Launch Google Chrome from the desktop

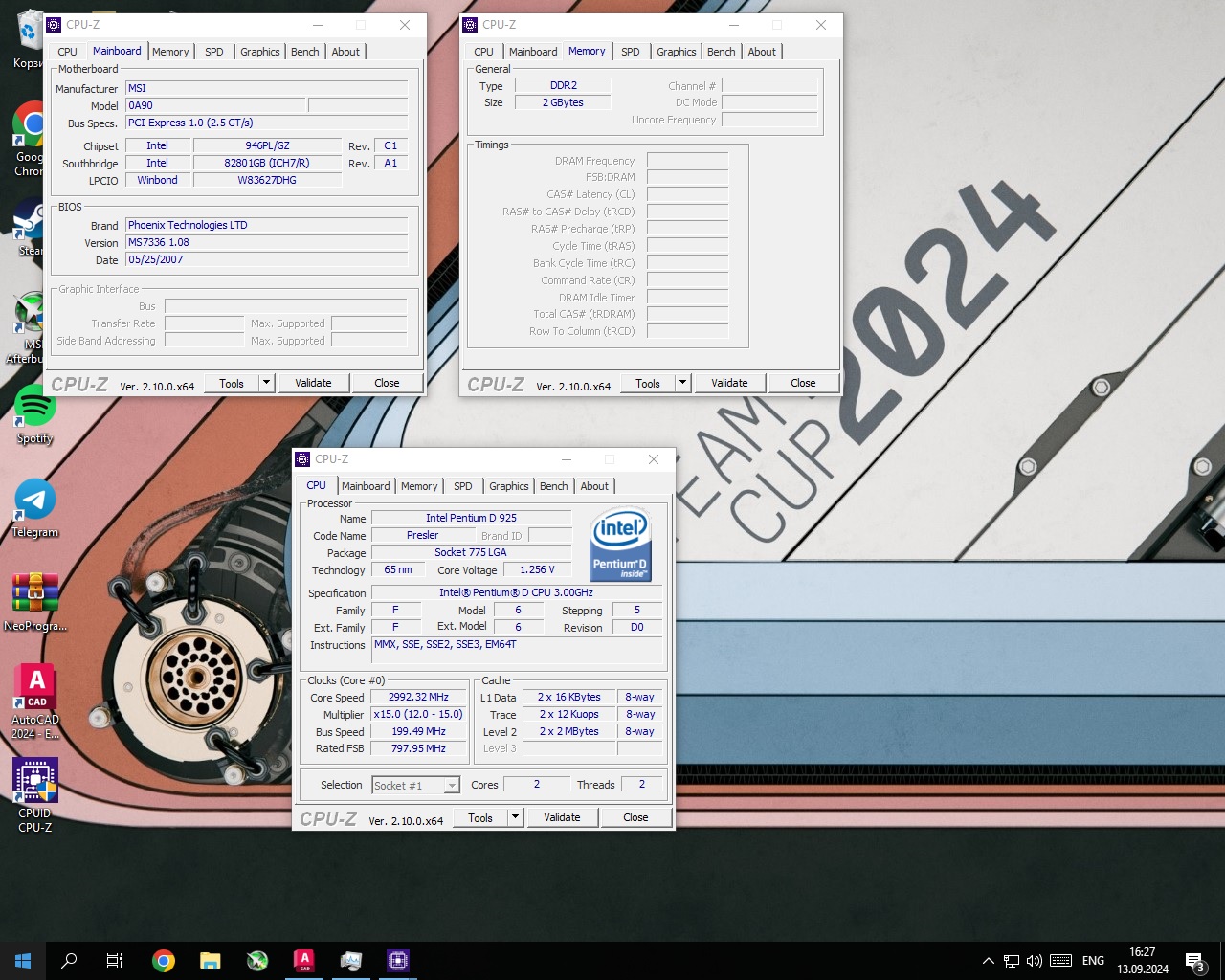pyautogui.click(x=29, y=138)
